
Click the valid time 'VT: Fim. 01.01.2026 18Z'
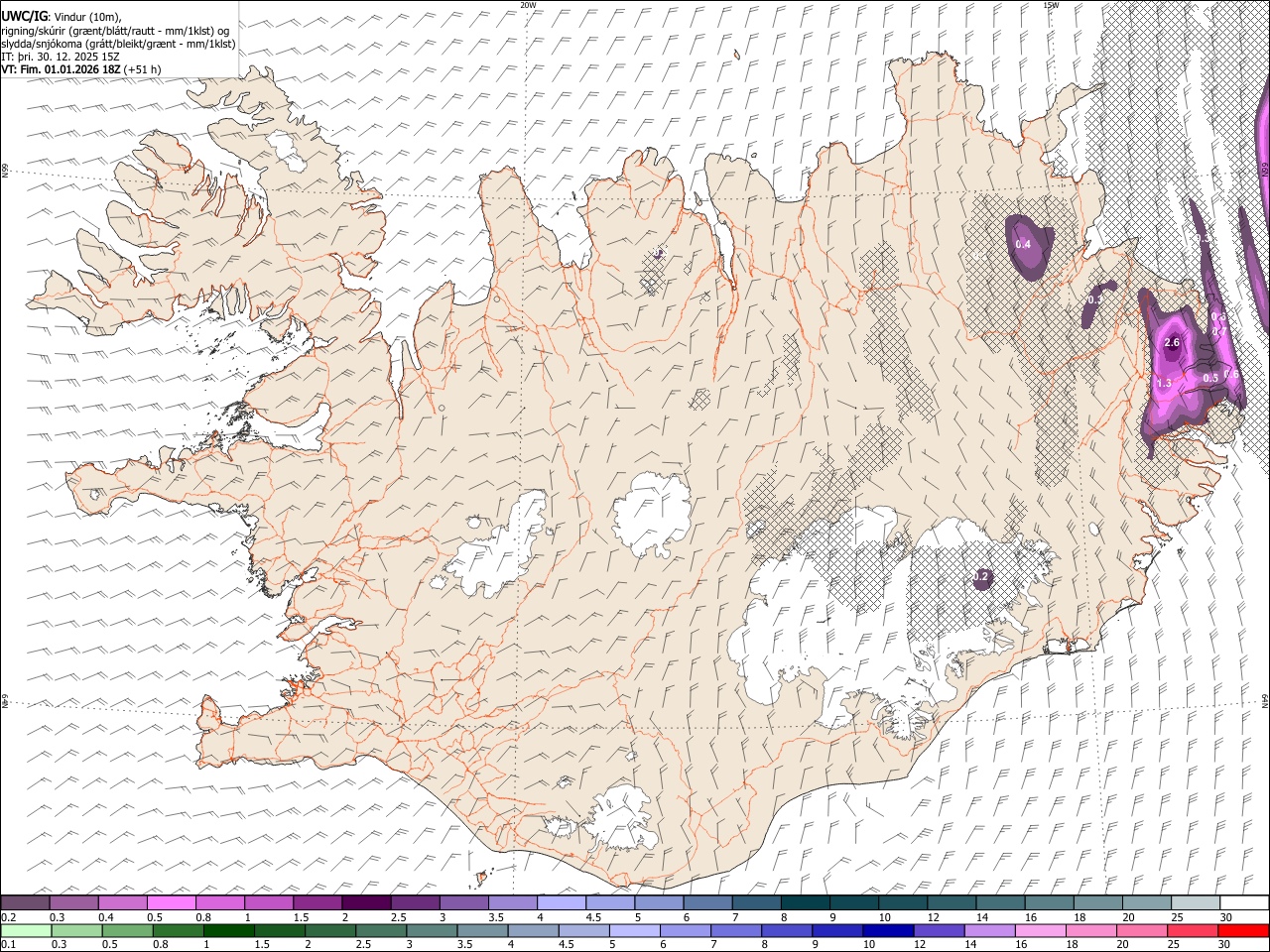(x=62, y=69)
